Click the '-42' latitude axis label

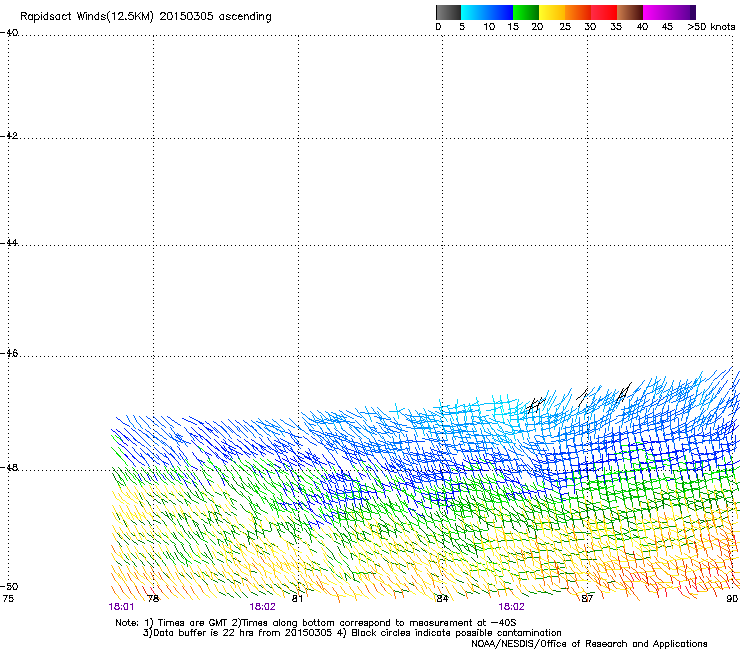point(9,135)
